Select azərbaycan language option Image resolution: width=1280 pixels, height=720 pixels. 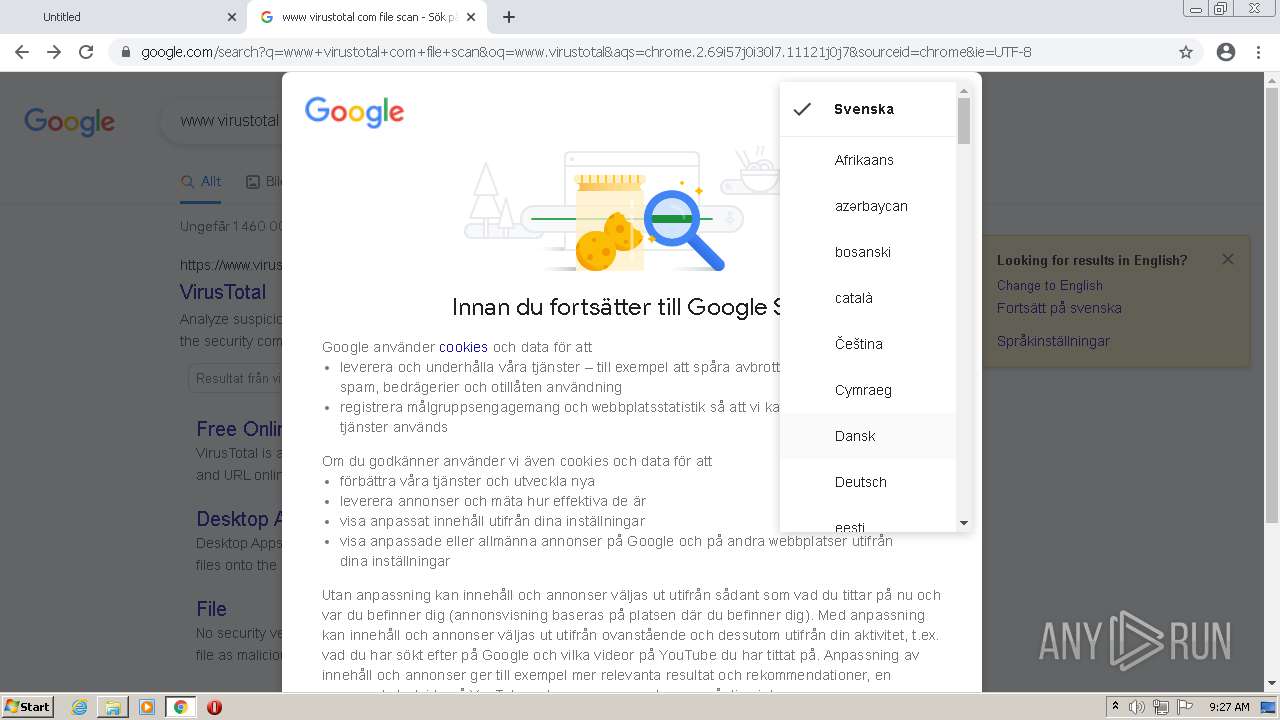point(868,206)
